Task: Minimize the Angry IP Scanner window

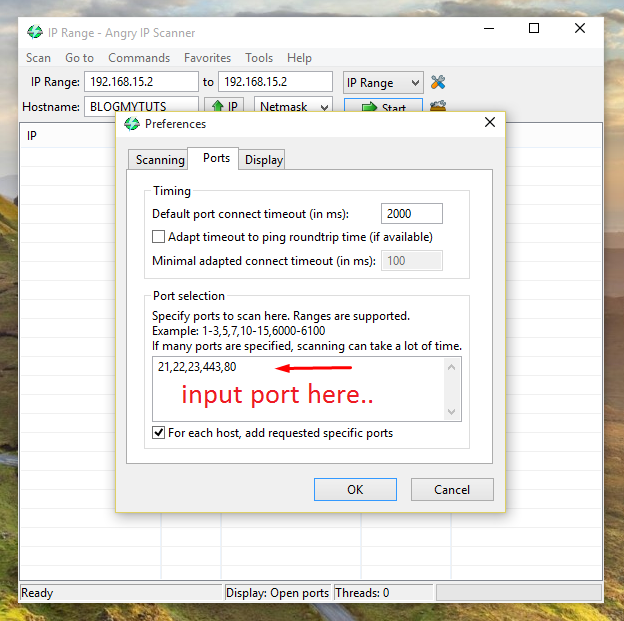Action: tap(489, 28)
